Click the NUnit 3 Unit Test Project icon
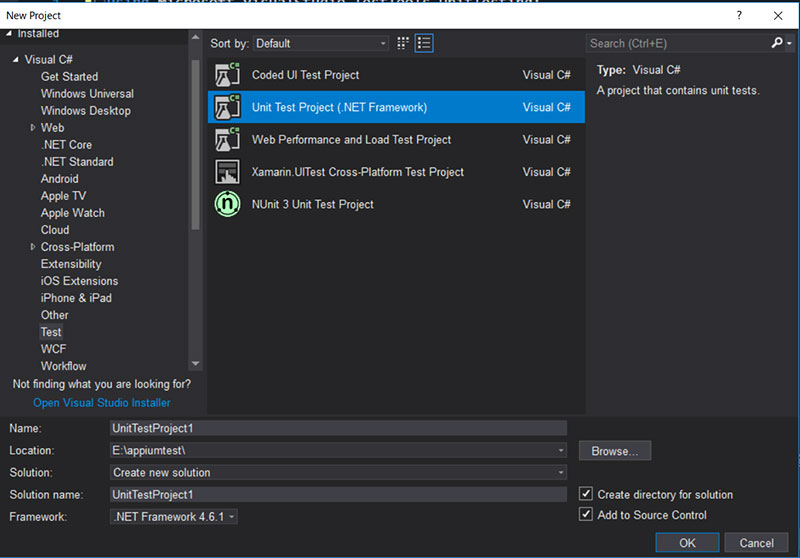This screenshot has height=558, width=800. 228,204
